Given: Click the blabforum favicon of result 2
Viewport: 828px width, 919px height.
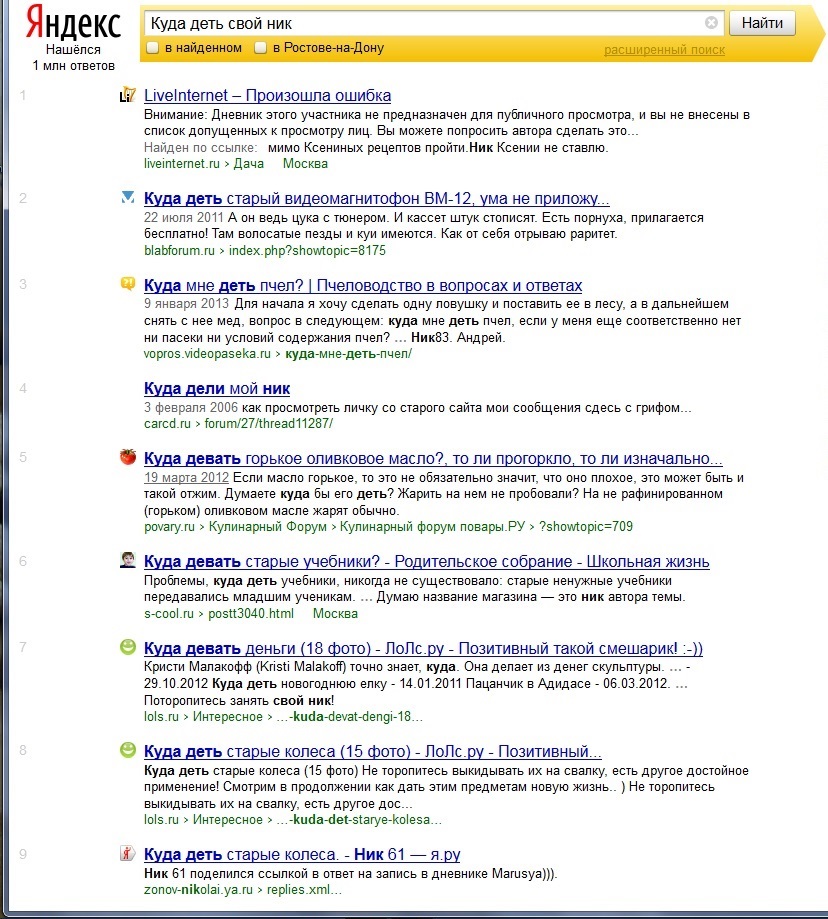Looking at the screenshot, I should 128,198.
